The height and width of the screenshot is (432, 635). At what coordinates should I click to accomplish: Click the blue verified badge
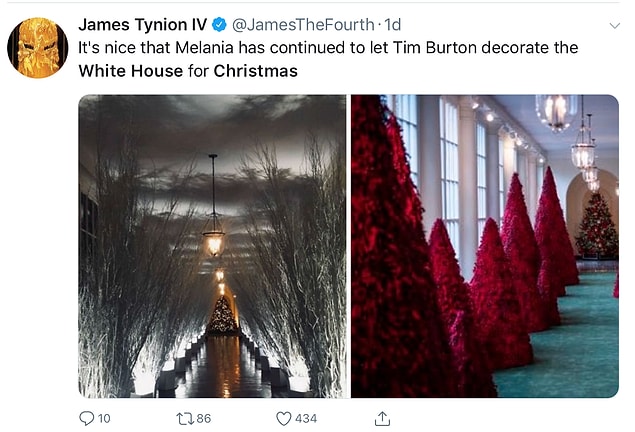click(219, 25)
